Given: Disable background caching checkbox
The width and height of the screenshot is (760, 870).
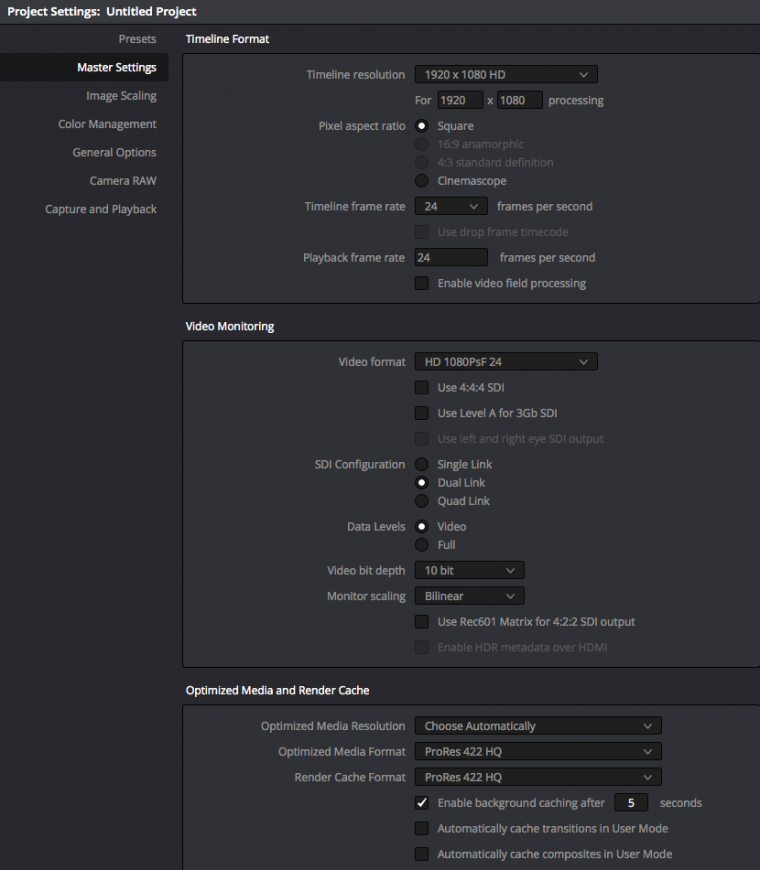Looking at the screenshot, I should click(422, 803).
